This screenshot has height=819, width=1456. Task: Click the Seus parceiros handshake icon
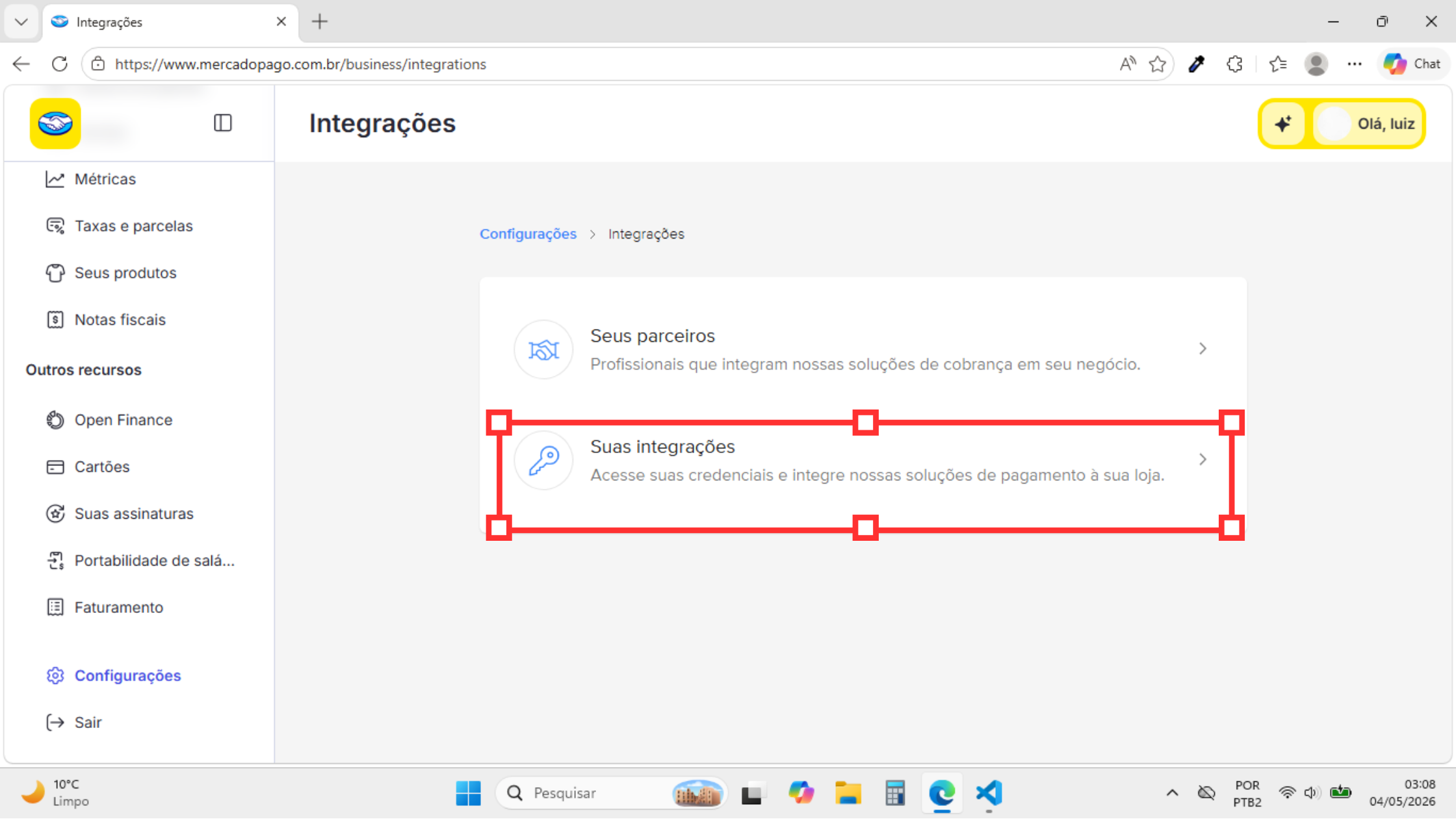pos(543,350)
